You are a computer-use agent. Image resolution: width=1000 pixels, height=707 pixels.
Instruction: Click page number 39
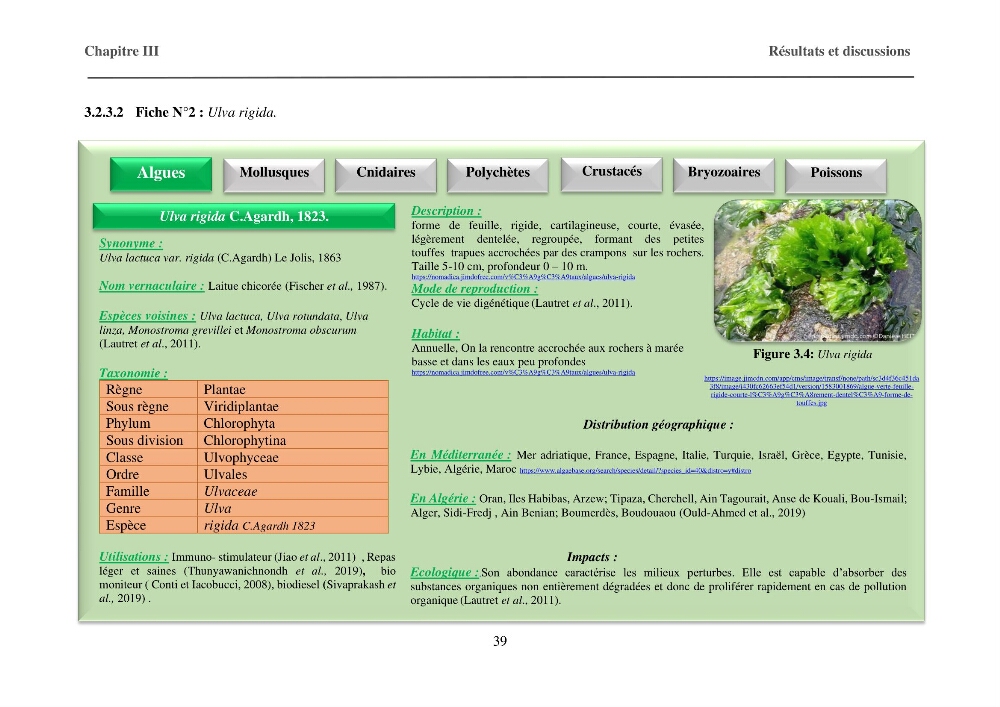(x=500, y=641)
